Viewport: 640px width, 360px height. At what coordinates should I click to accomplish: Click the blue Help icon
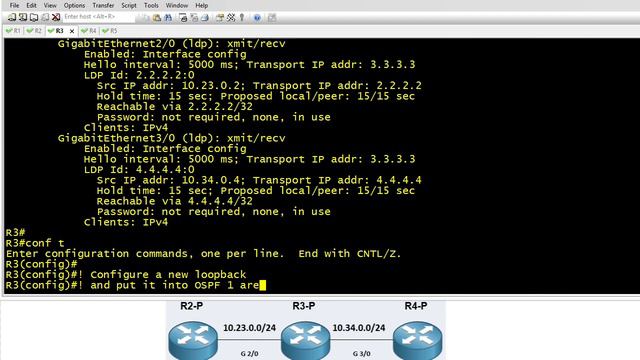click(257, 18)
